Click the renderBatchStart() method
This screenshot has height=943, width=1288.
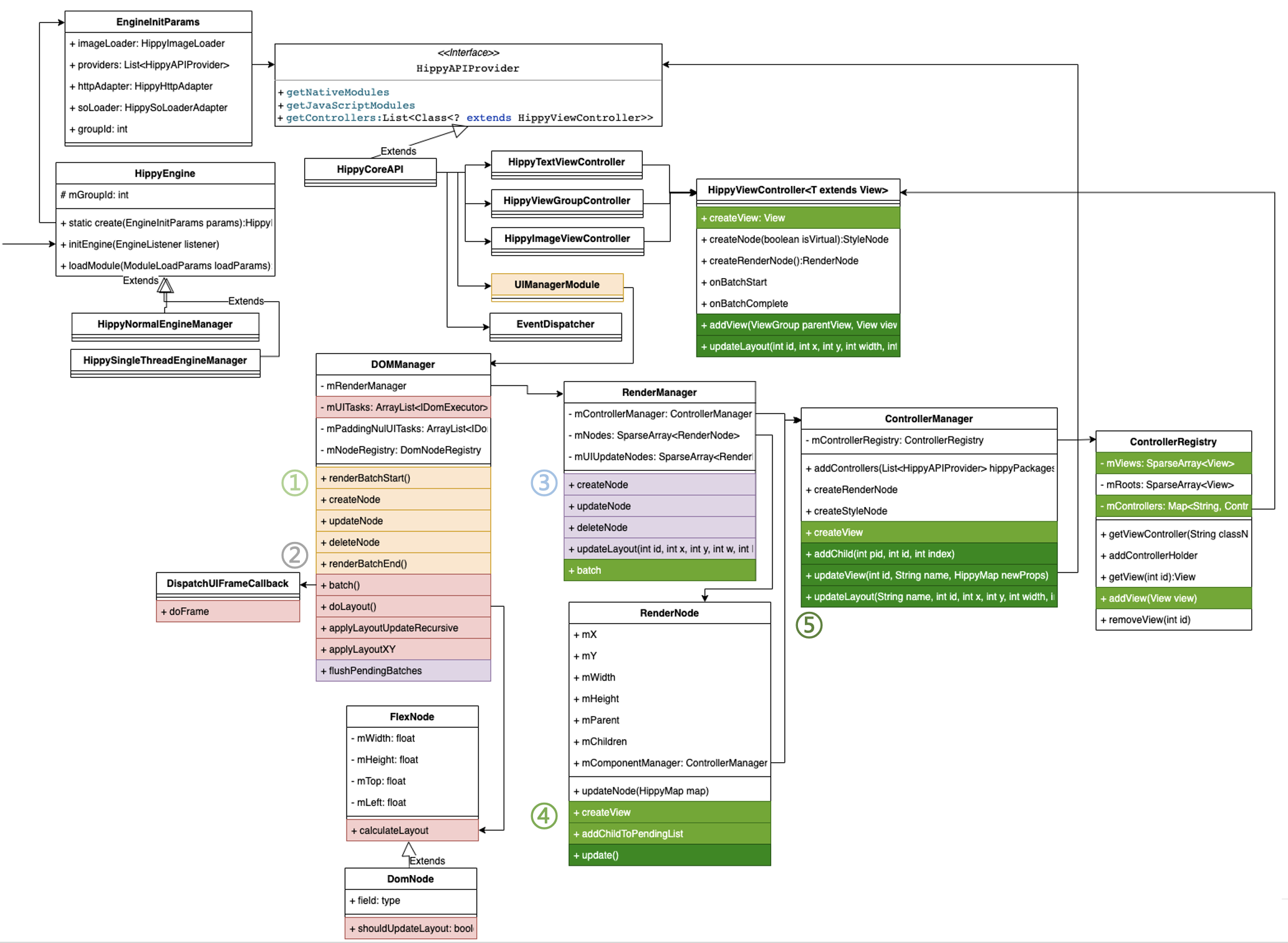point(403,478)
